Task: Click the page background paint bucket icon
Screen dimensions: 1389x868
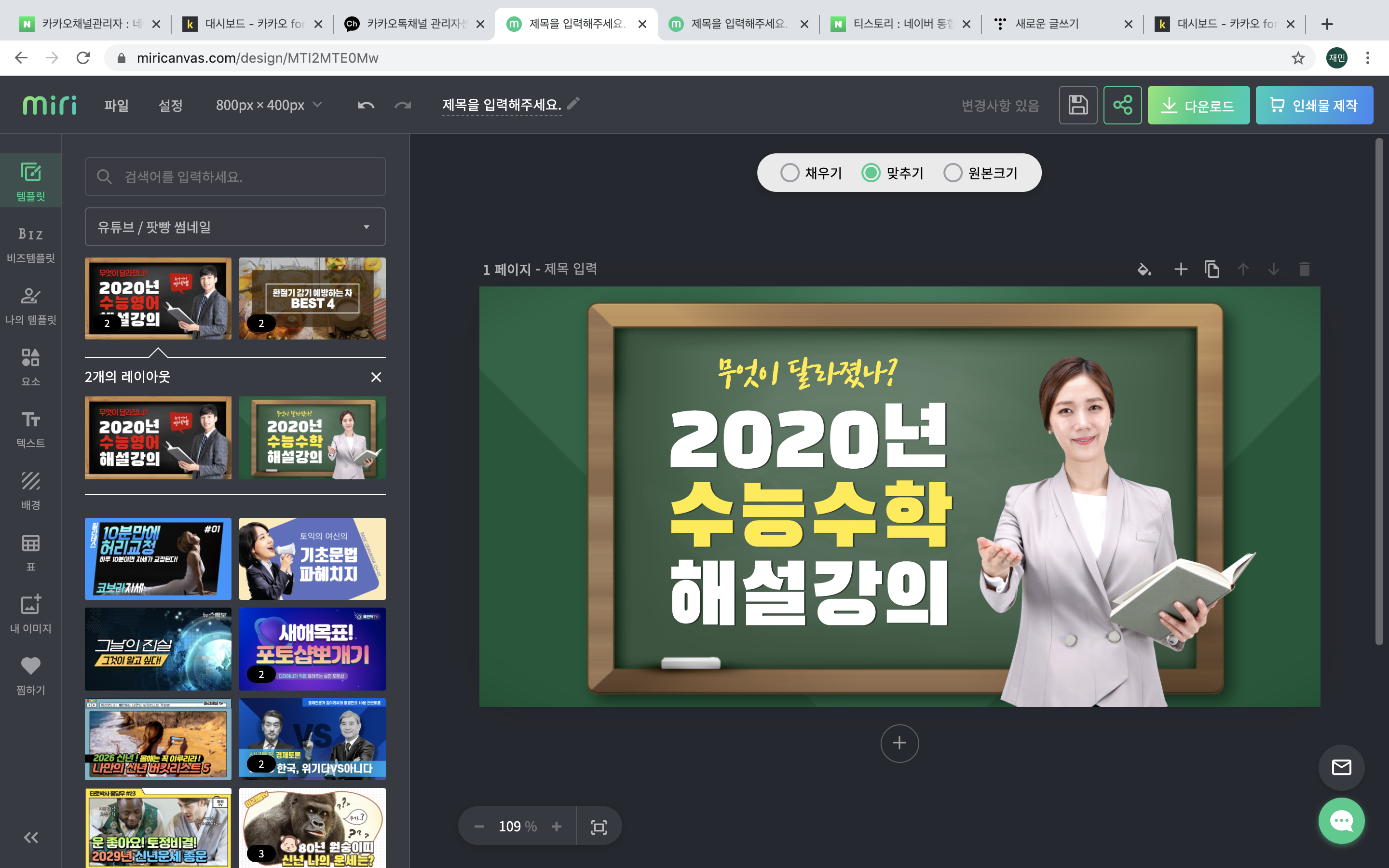Action: tap(1144, 269)
